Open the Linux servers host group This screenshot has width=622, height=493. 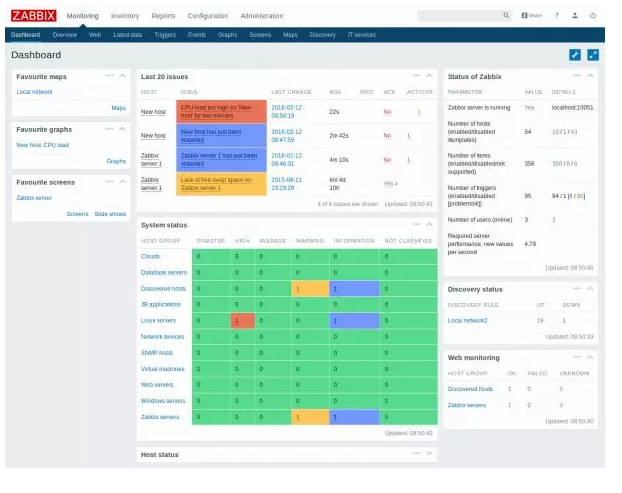158,320
